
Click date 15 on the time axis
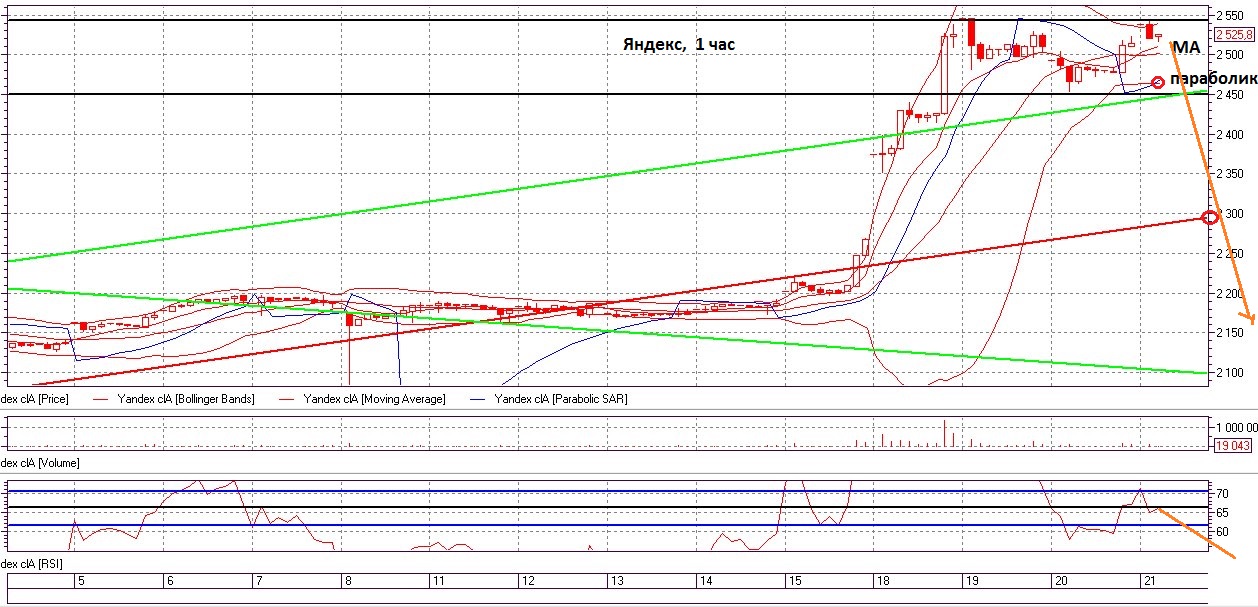pos(794,581)
